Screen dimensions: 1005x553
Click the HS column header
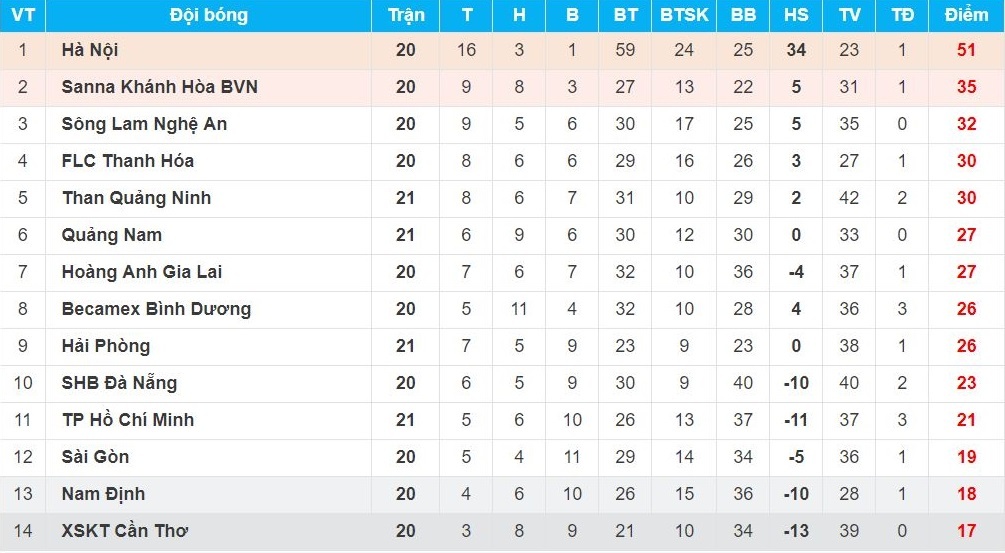[x=796, y=15]
